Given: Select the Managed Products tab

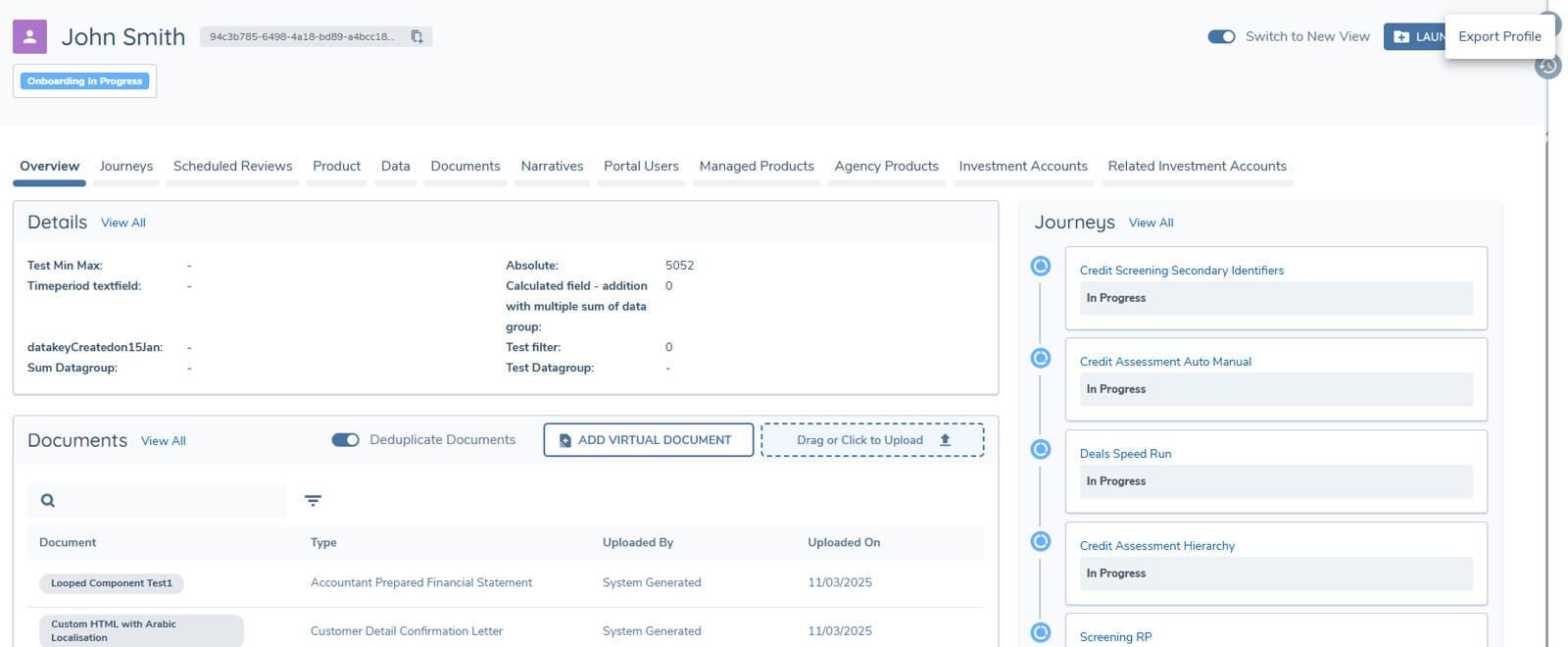Looking at the screenshot, I should 757,167.
